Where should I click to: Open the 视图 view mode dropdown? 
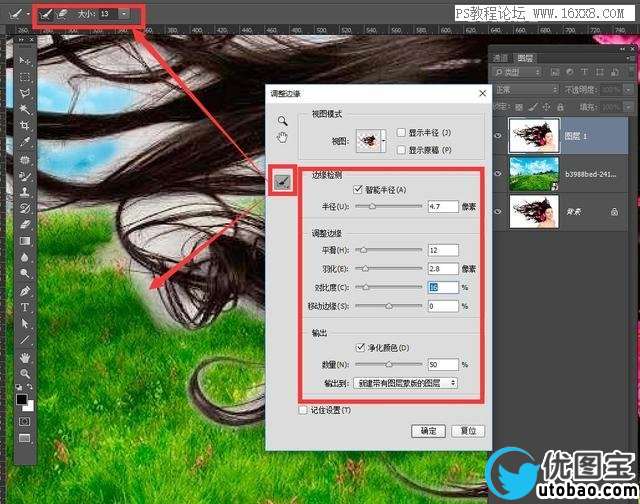click(383, 141)
